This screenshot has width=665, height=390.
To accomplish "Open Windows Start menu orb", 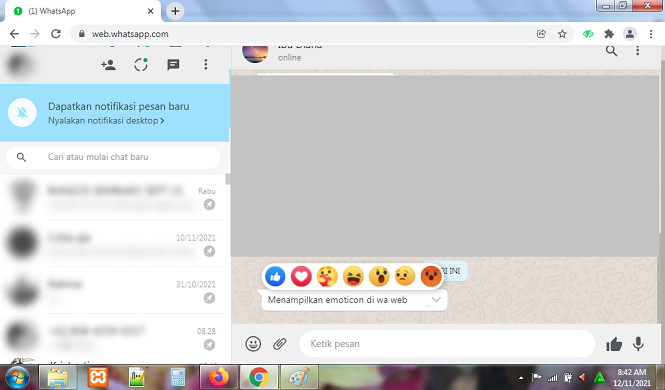I will tap(17, 377).
